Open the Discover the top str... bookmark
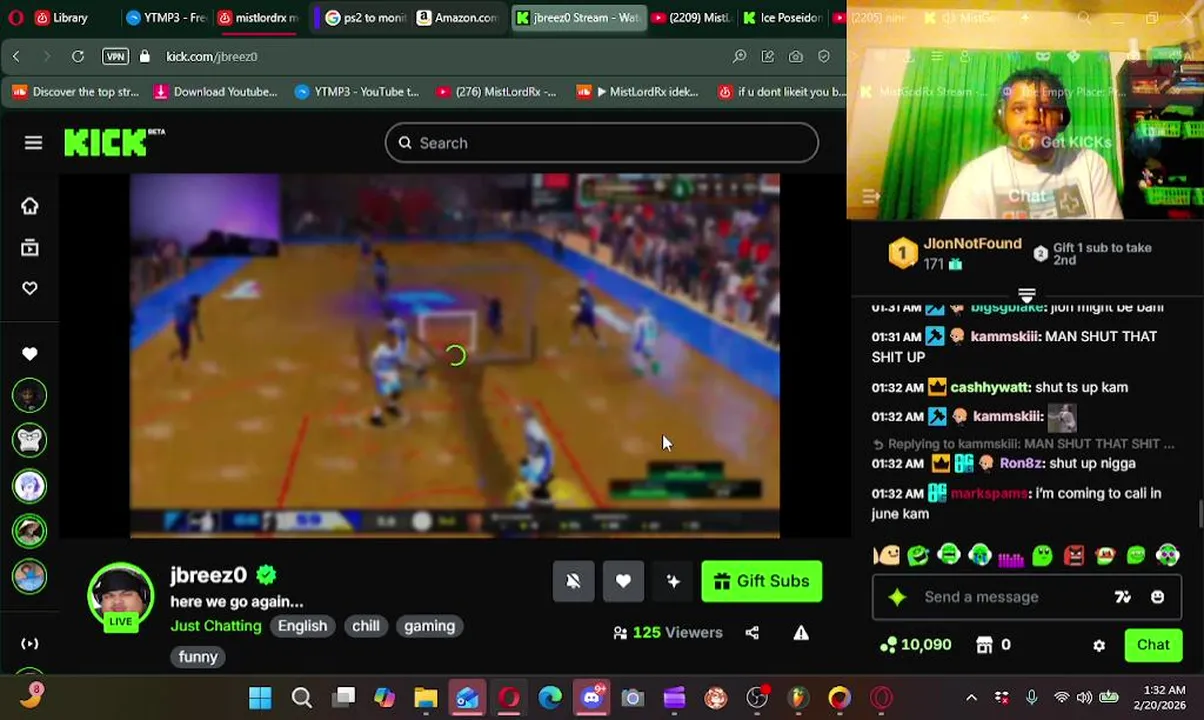Viewport: 1204px width, 720px height. (76, 92)
